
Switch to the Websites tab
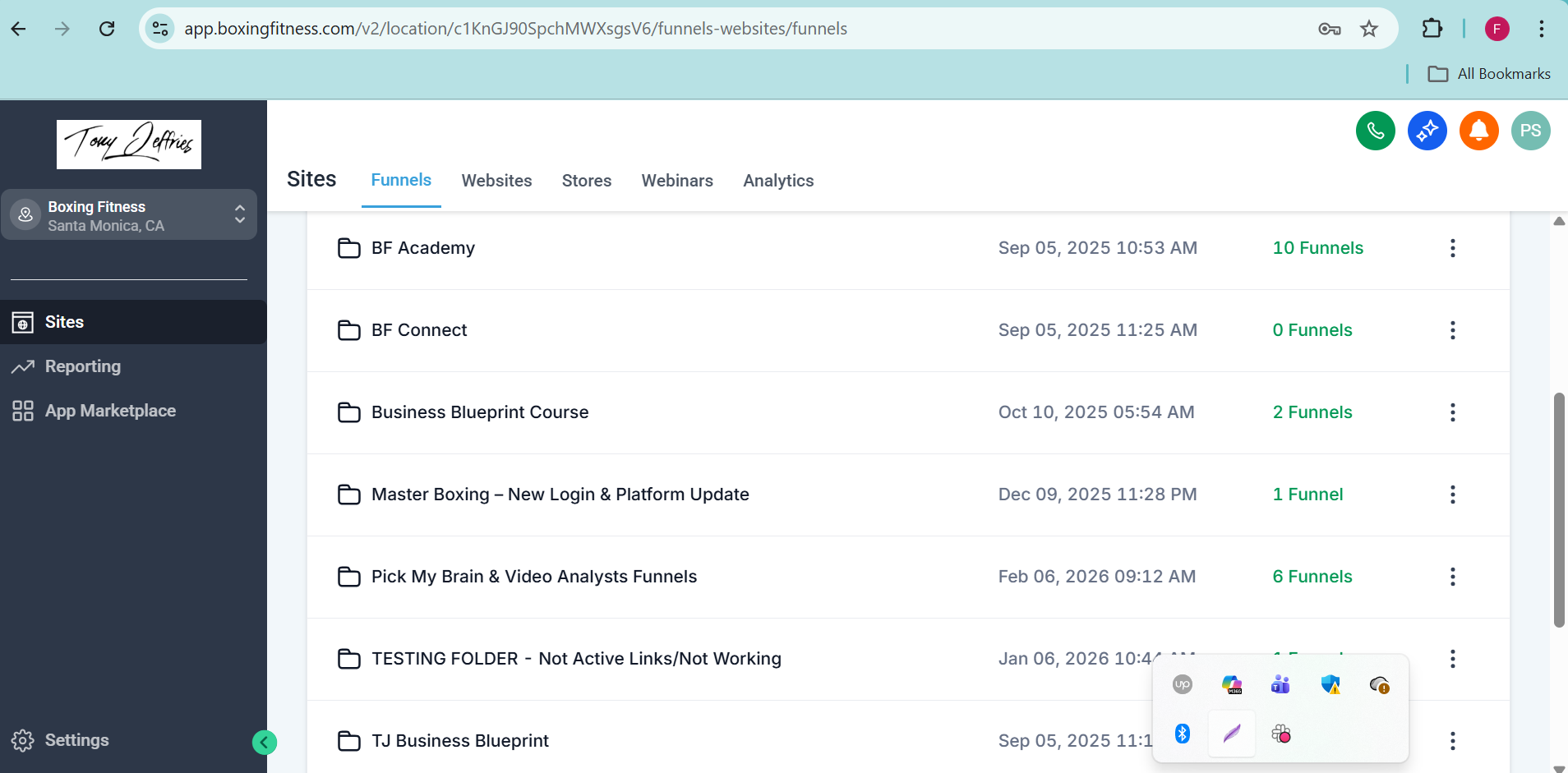[x=496, y=181]
